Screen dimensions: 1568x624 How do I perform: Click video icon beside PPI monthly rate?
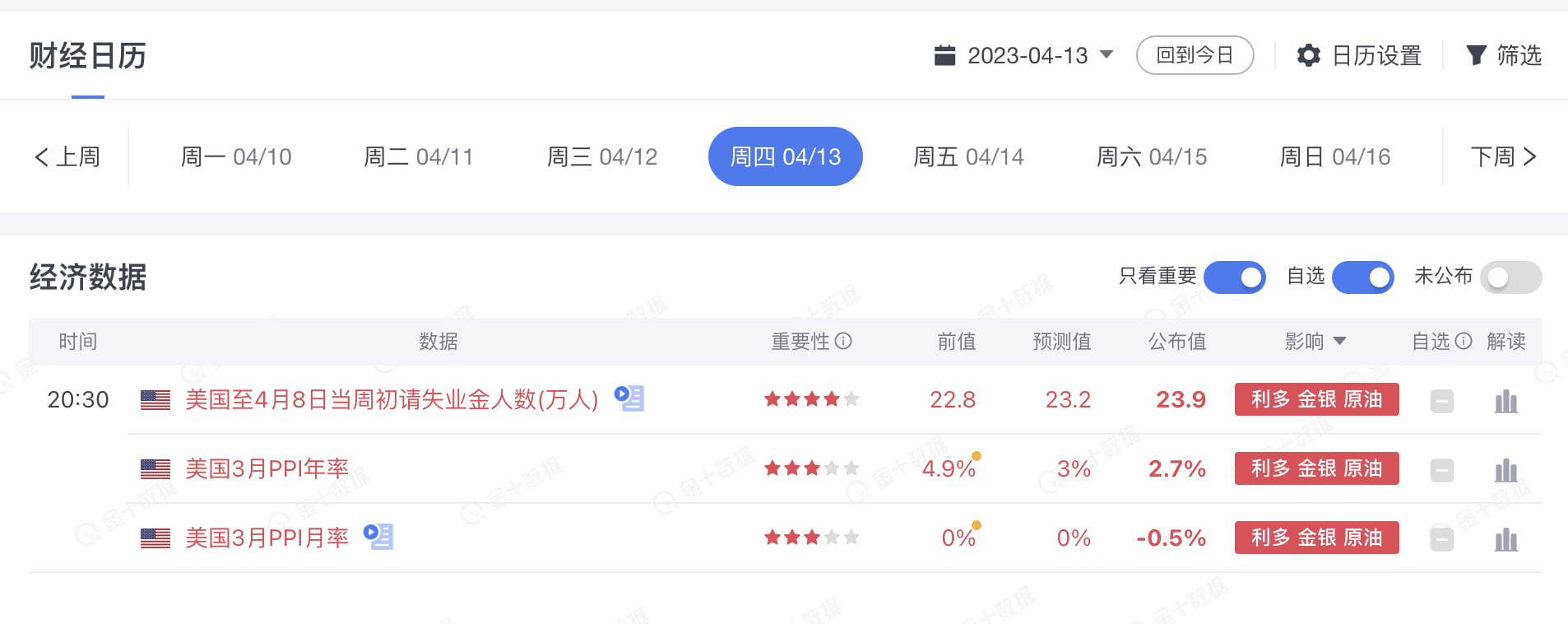tap(378, 537)
